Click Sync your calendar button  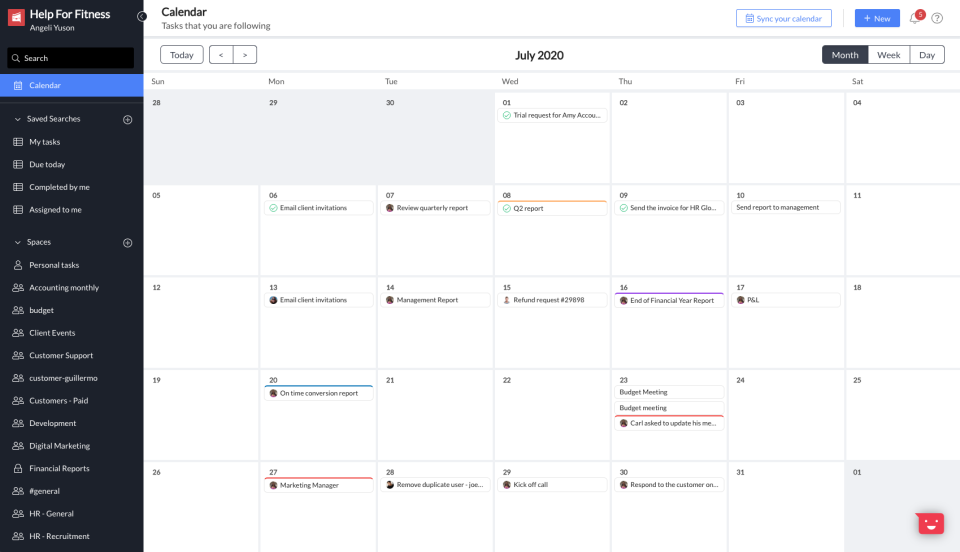(x=784, y=18)
